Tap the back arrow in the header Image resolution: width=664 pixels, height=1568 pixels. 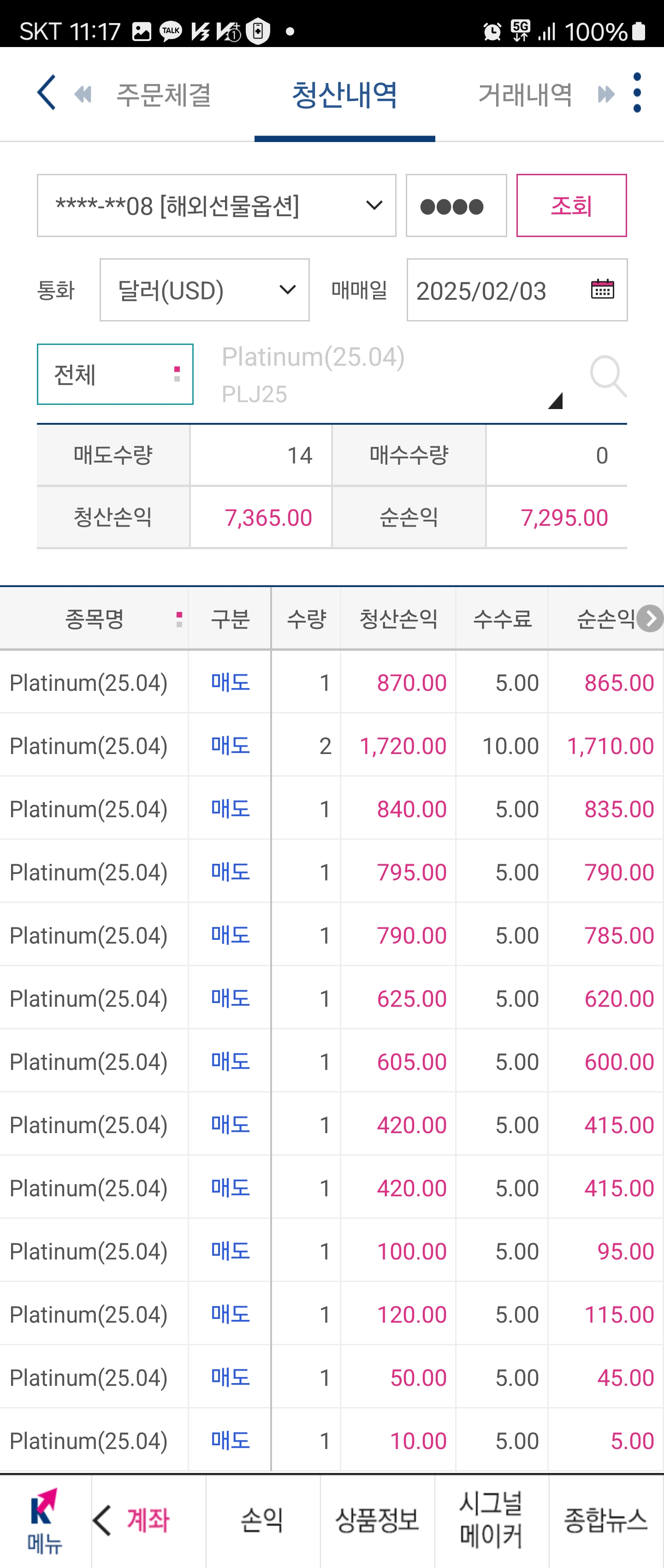[x=46, y=93]
